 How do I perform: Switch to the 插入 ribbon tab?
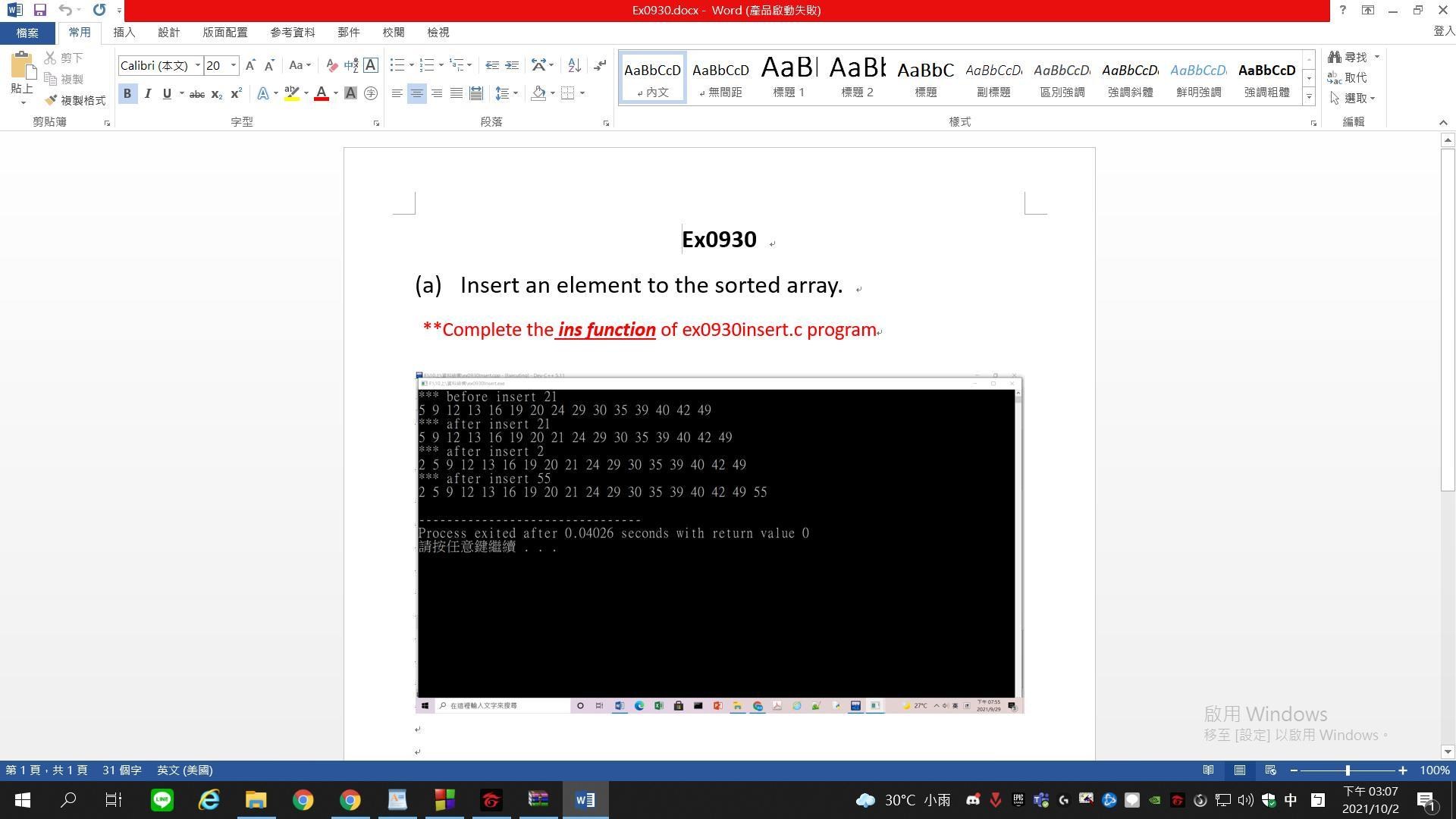point(124,32)
